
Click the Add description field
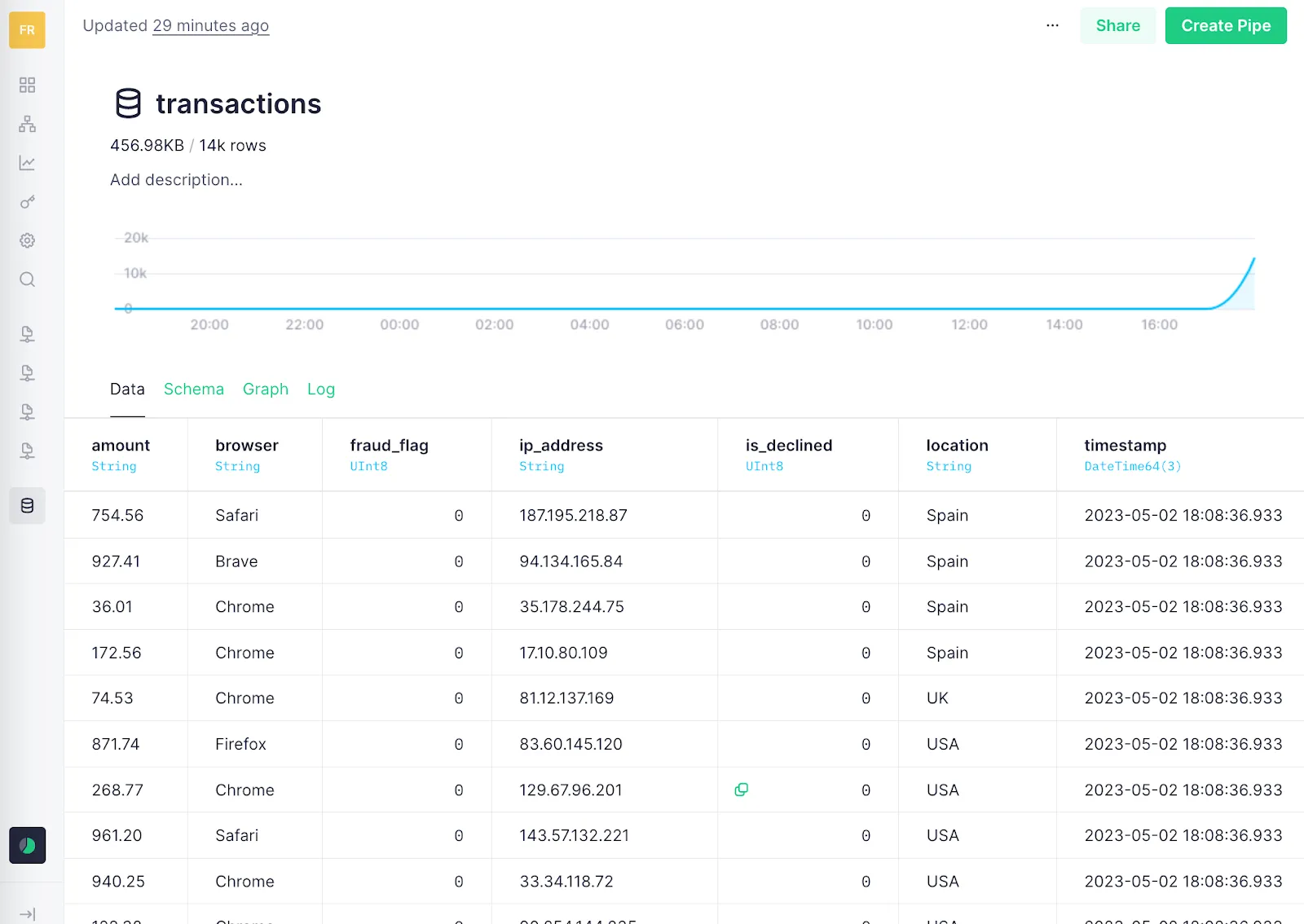pos(176,180)
